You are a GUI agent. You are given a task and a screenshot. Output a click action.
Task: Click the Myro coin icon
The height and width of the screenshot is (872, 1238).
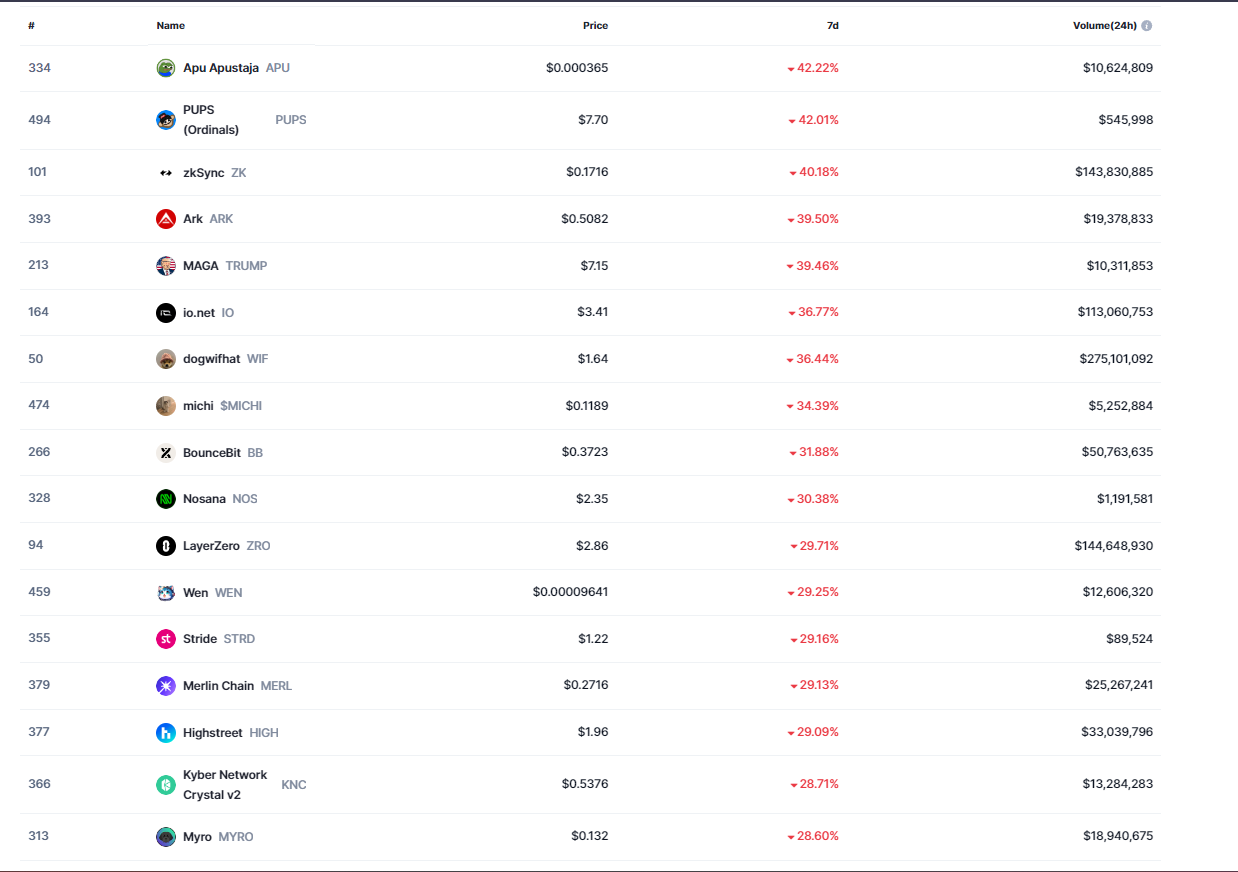pyautogui.click(x=166, y=837)
